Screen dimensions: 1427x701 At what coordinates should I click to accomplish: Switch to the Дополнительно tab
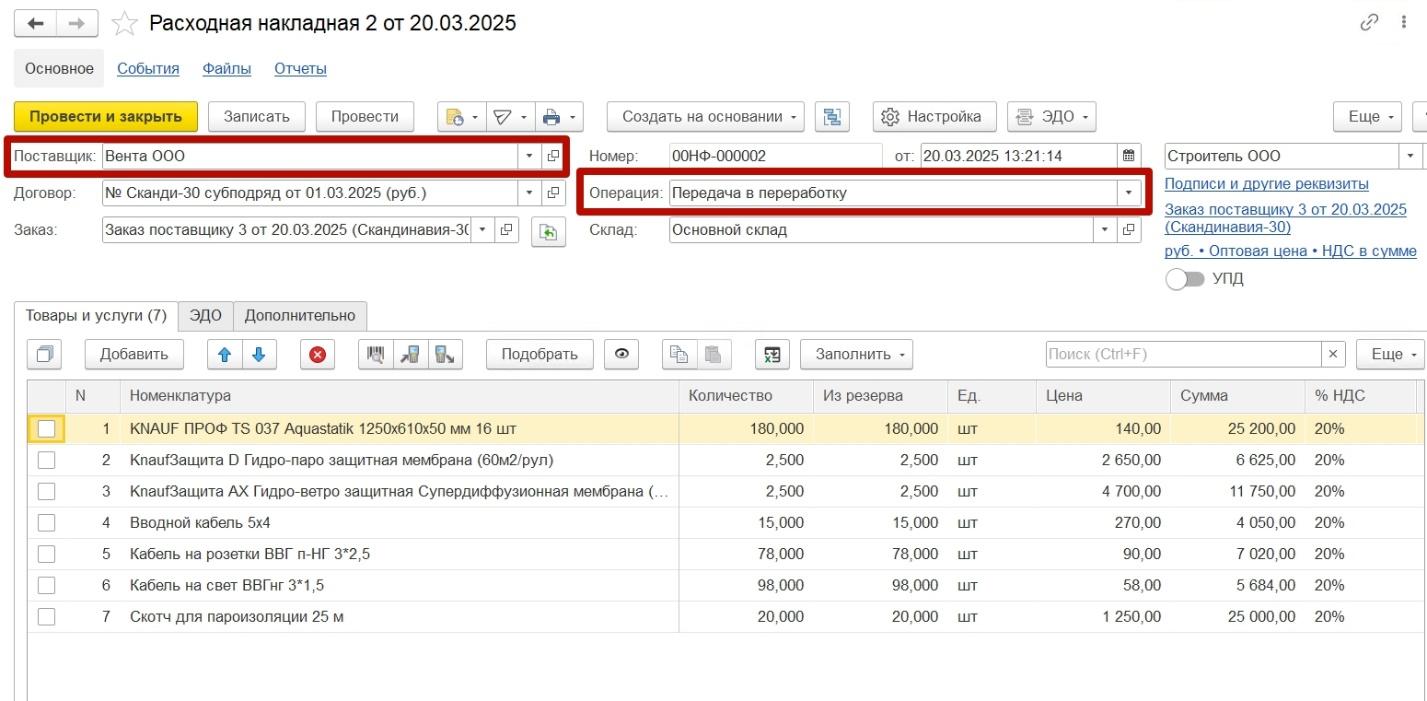tap(300, 316)
